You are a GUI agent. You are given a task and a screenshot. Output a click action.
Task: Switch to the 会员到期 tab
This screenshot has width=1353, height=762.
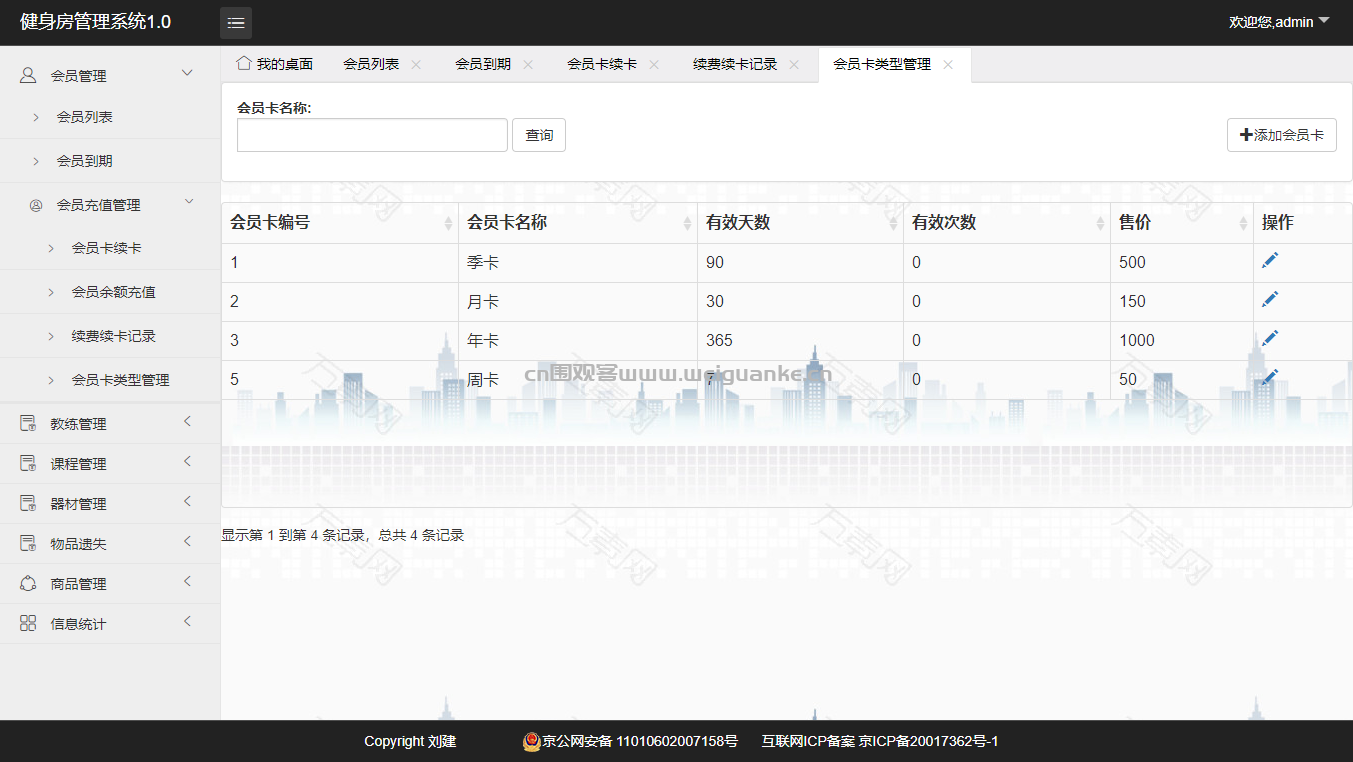[483, 64]
